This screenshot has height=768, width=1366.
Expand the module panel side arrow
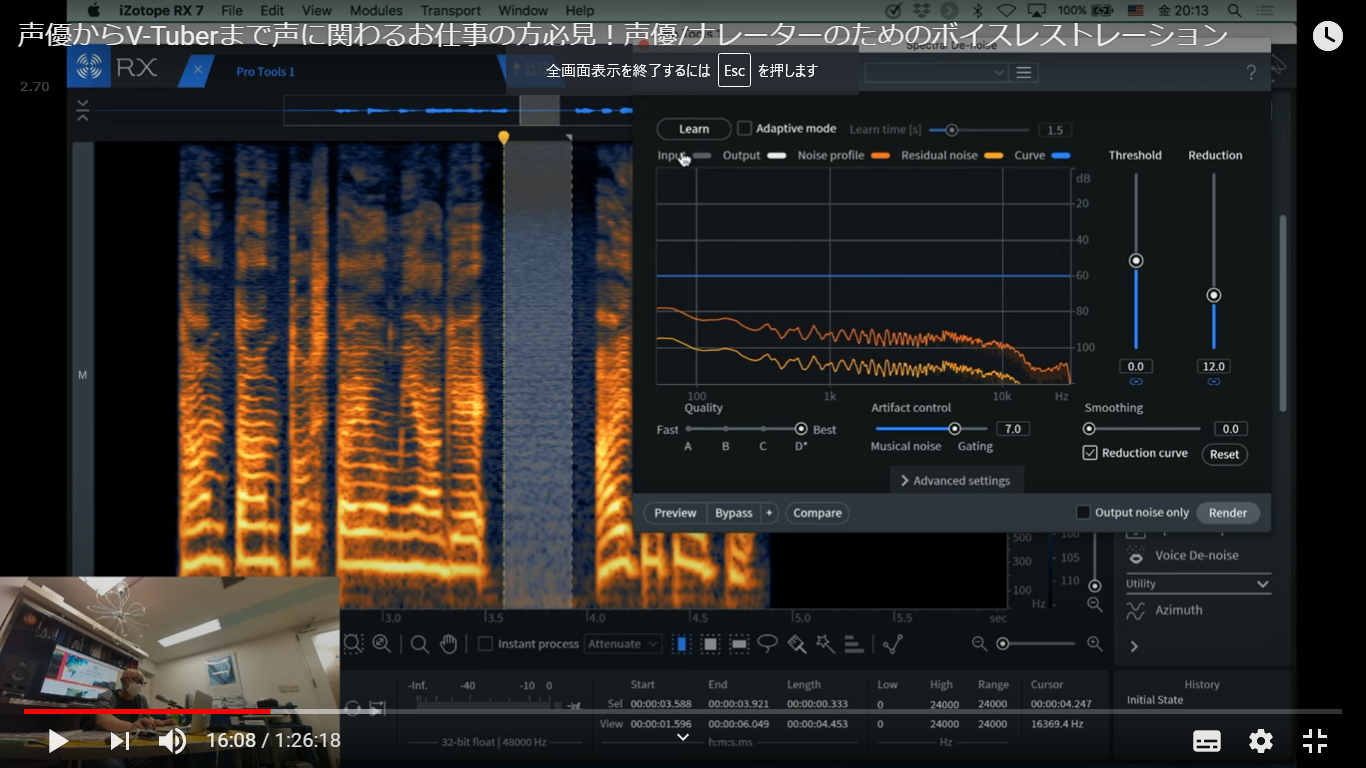[x=1134, y=647]
